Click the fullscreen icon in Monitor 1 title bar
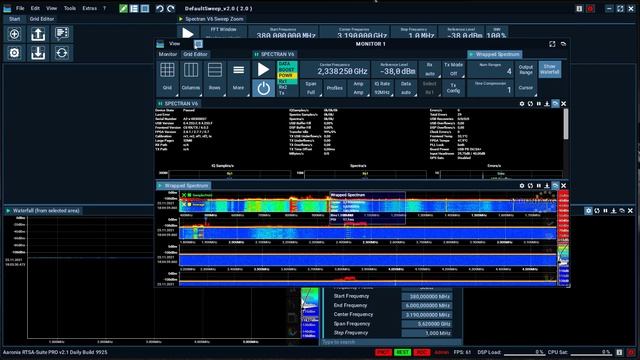 coord(552,44)
